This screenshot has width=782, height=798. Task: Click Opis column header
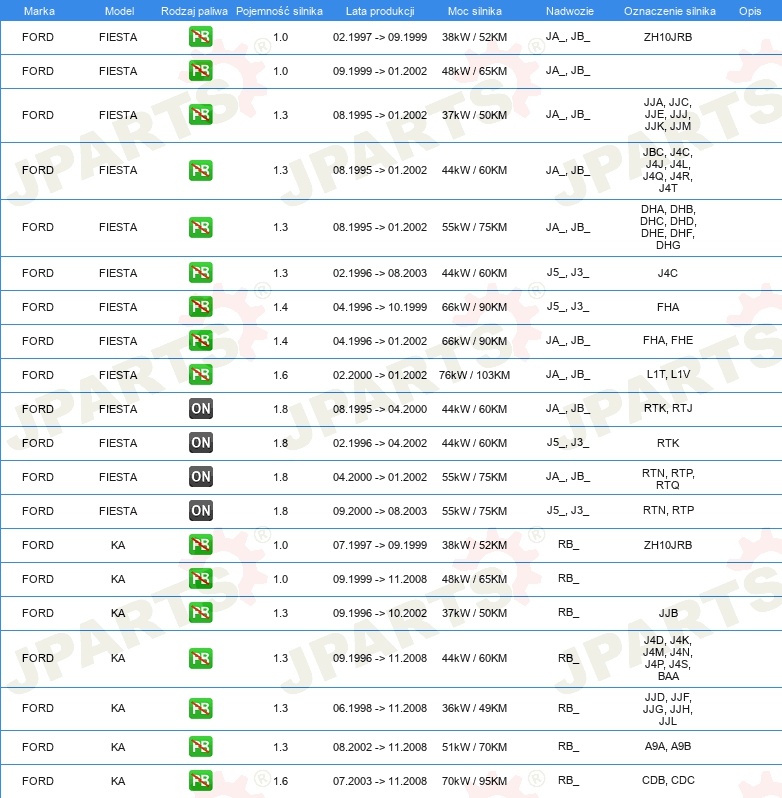click(x=750, y=11)
